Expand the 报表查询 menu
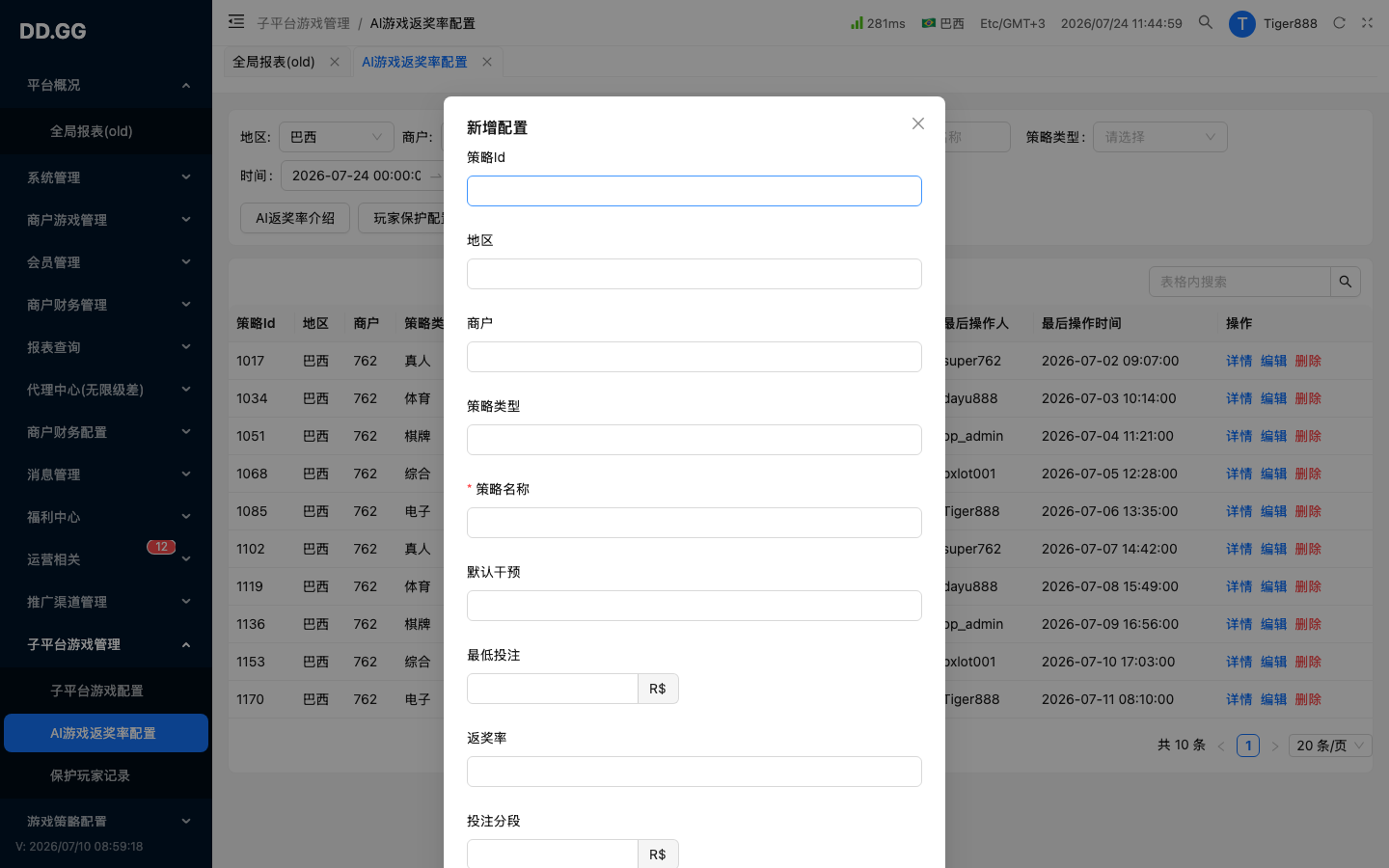1389x868 pixels. [x=106, y=347]
